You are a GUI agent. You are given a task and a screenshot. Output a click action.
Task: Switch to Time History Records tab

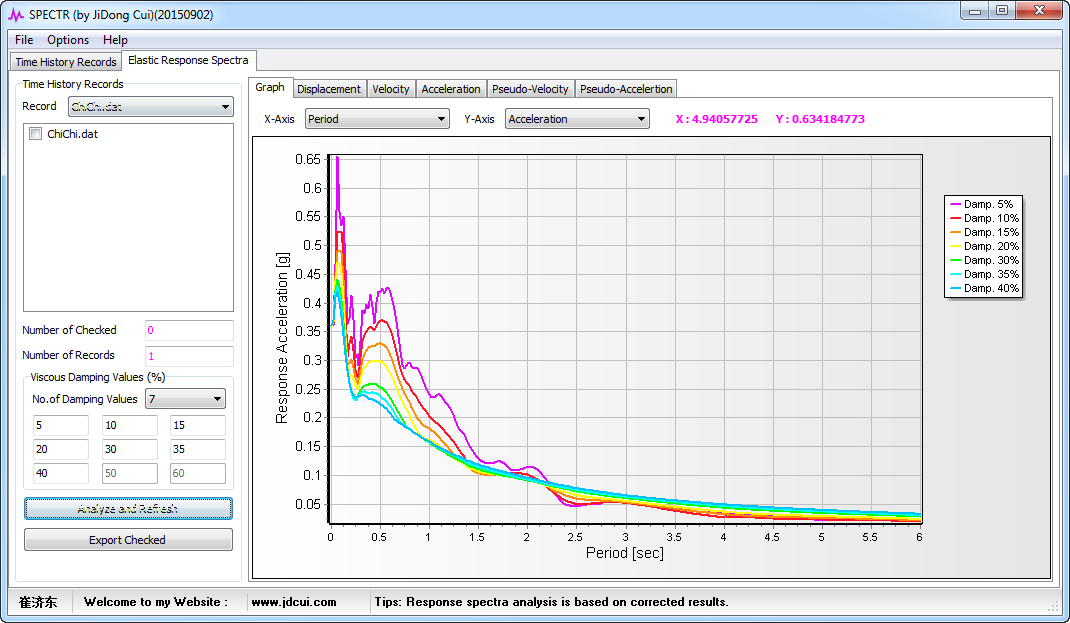(x=66, y=61)
